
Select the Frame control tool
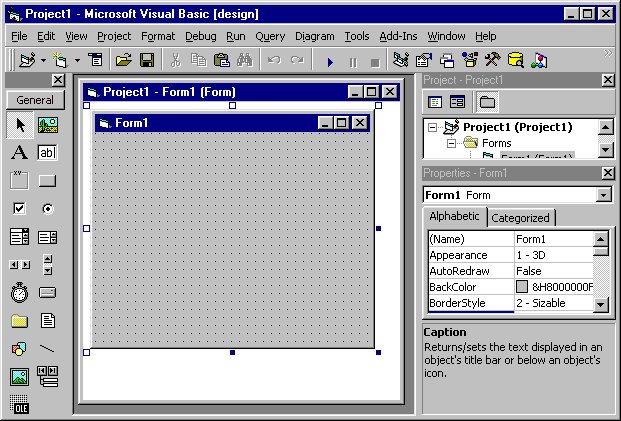coord(19,181)
